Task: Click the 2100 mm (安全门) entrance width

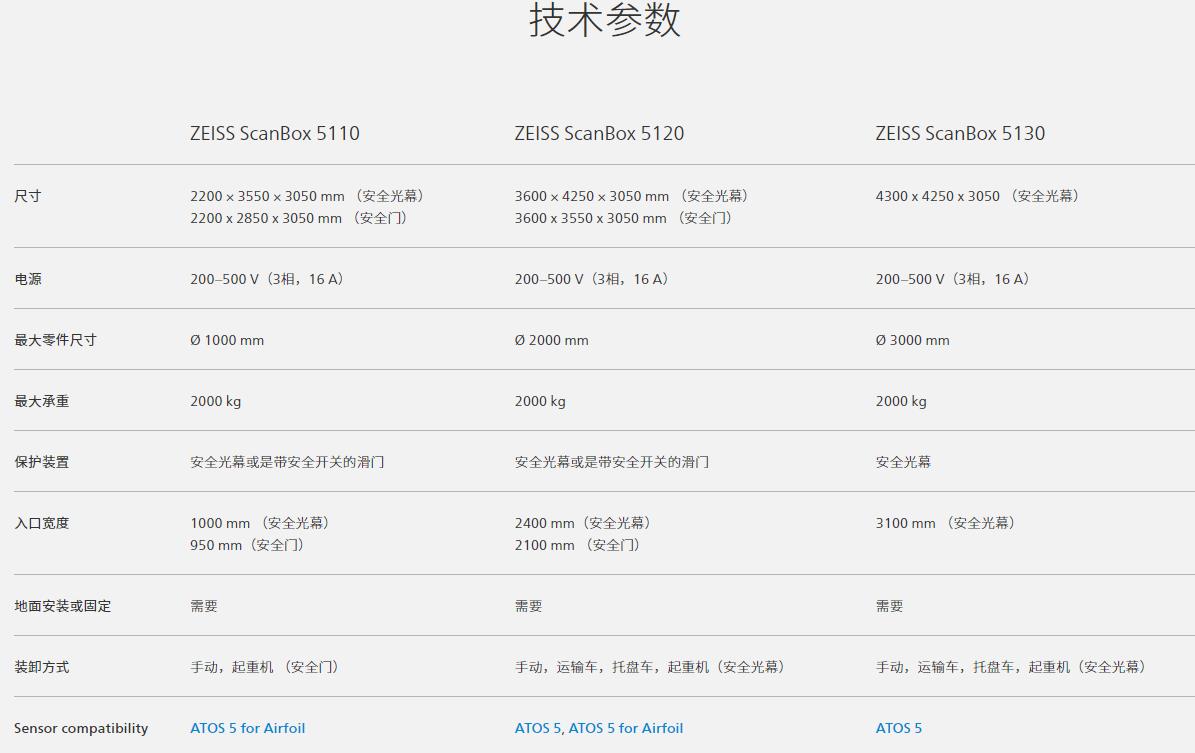Action: (x=578, y=545)
